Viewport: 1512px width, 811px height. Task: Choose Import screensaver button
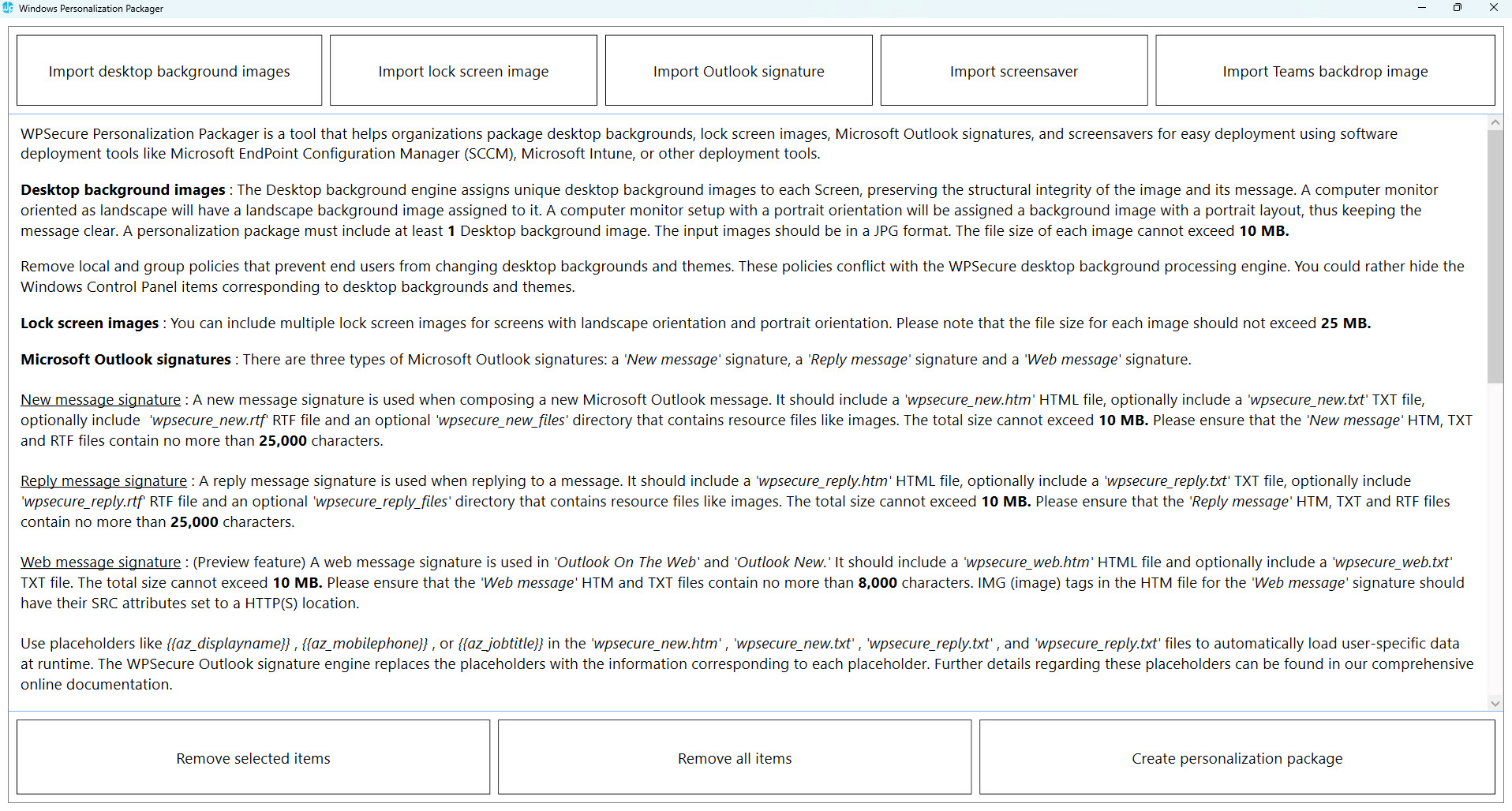[x=1014, y=71]
